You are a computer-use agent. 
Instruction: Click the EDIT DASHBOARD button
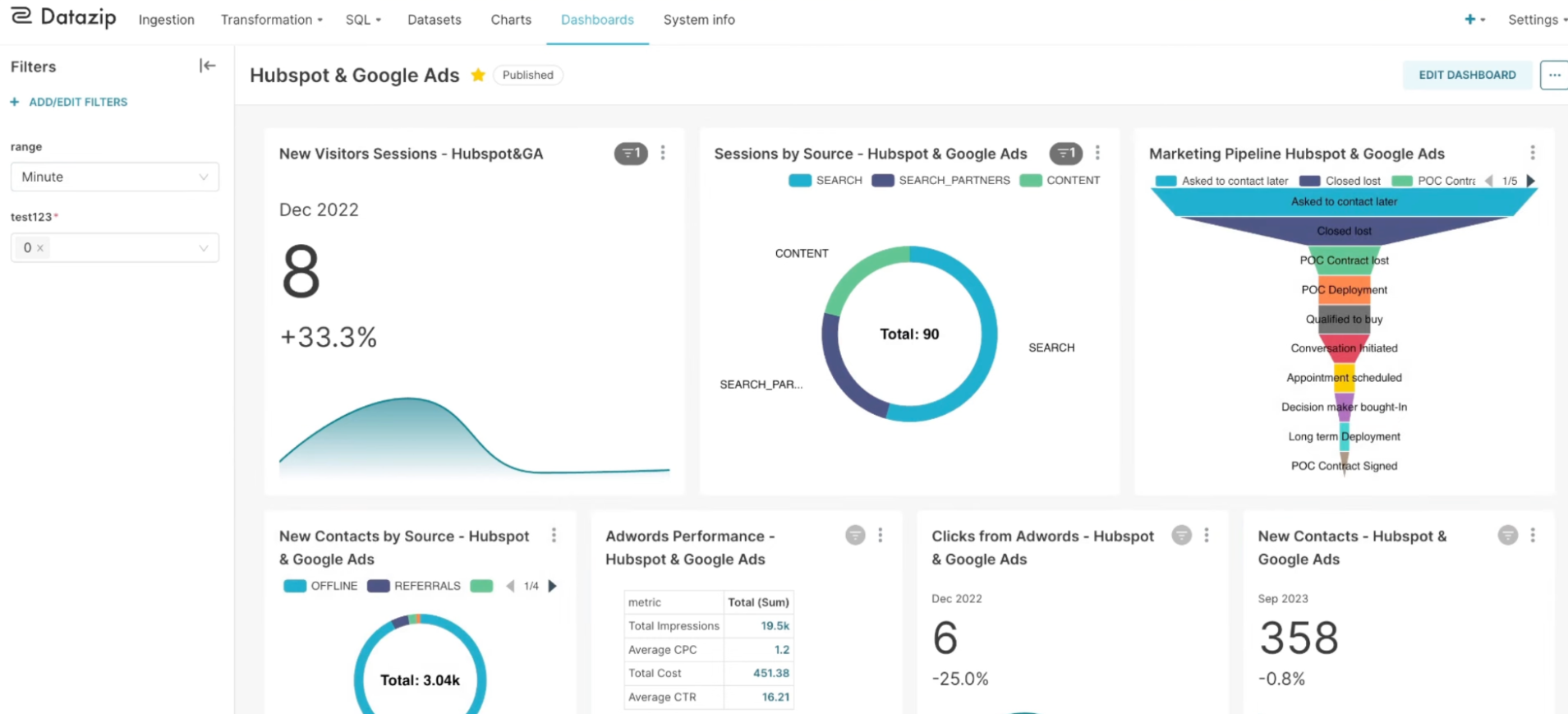coord(1467,75)
